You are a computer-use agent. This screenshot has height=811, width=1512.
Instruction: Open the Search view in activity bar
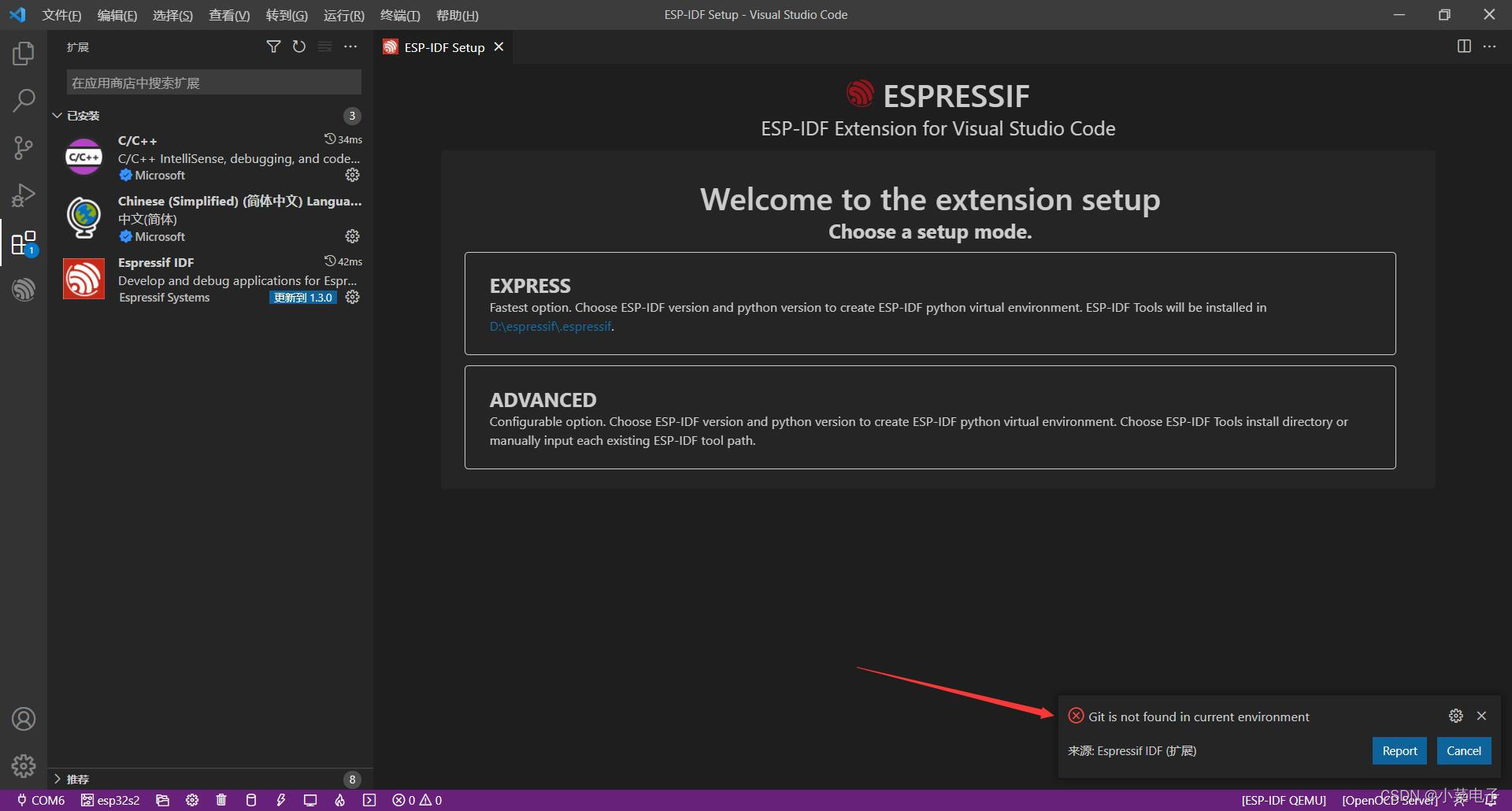24,100
